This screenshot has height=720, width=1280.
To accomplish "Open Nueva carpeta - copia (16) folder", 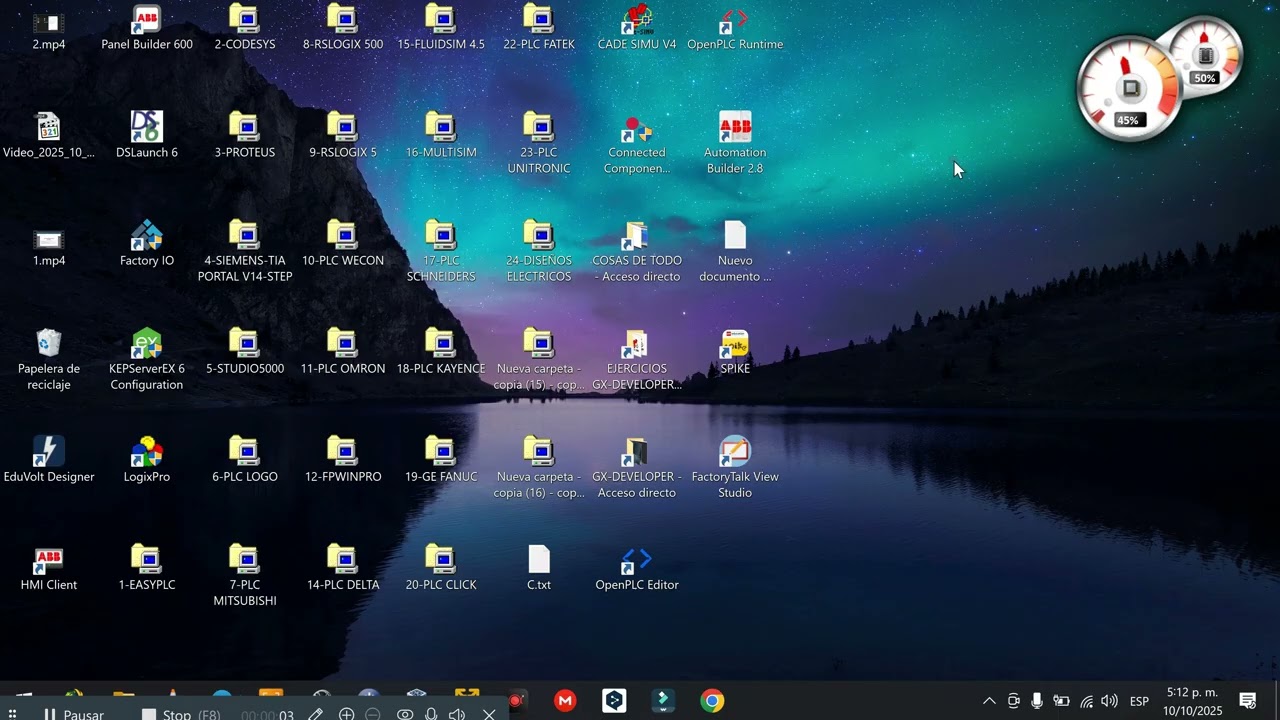I will [539, 468].
